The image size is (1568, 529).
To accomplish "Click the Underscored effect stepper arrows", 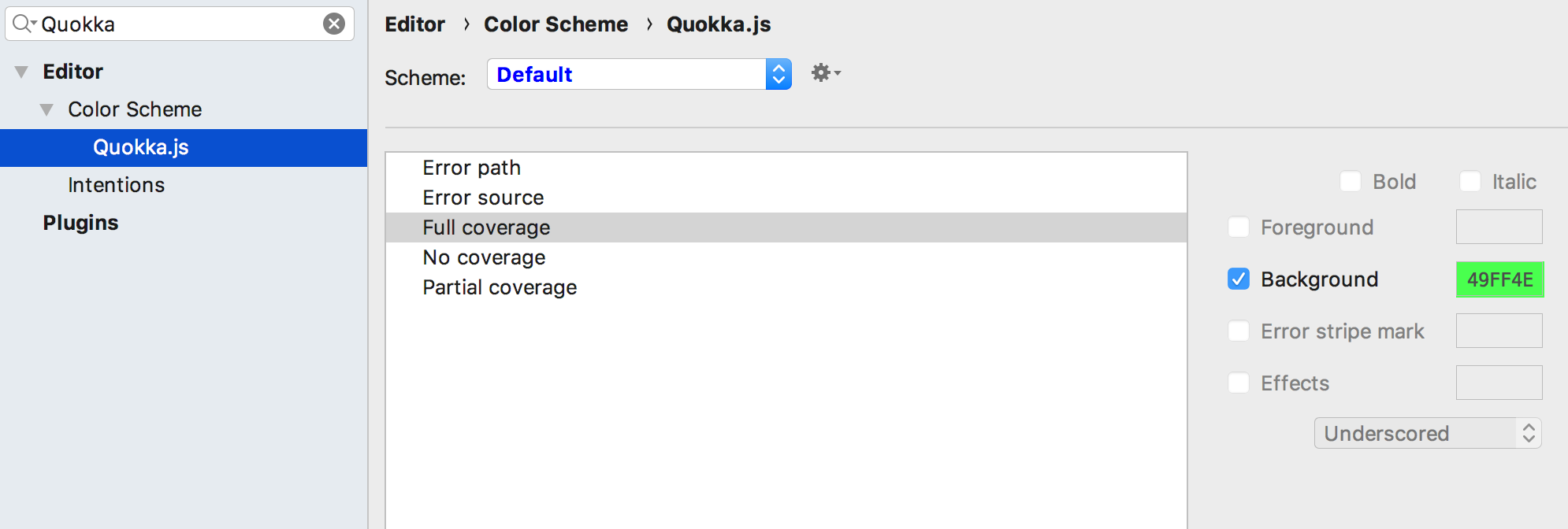I will click(1529, 433).
